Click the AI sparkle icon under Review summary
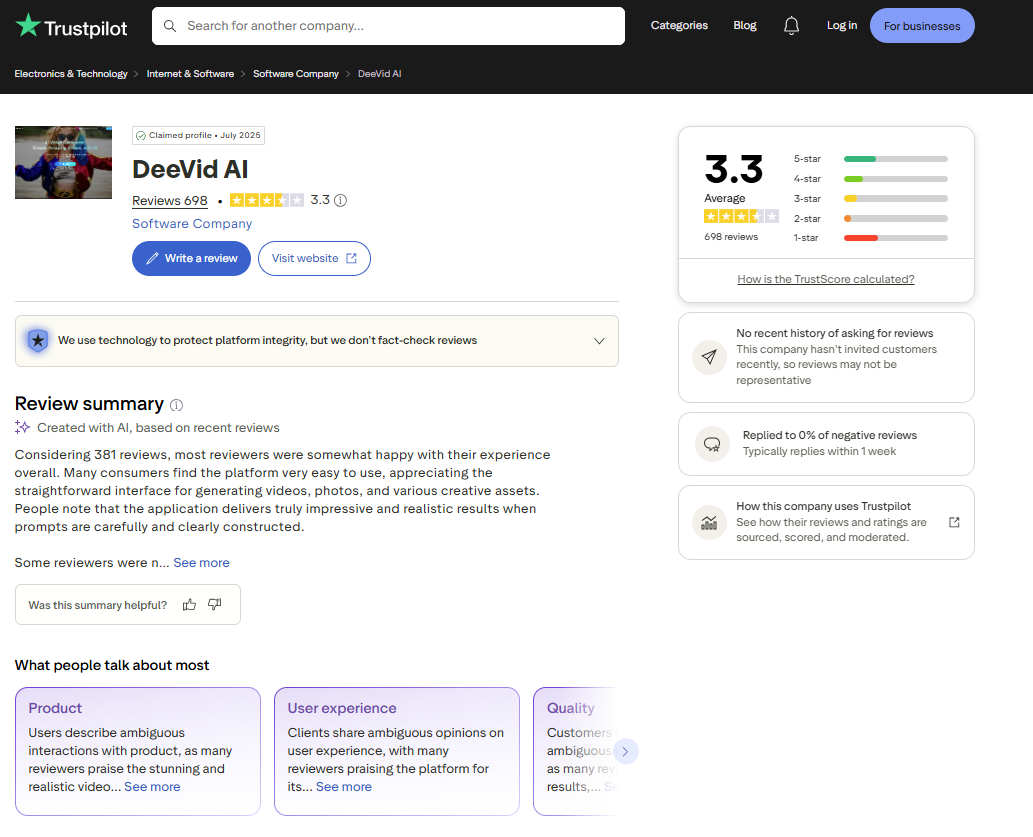The image size is (1033, 837). (x=22, y=427)
